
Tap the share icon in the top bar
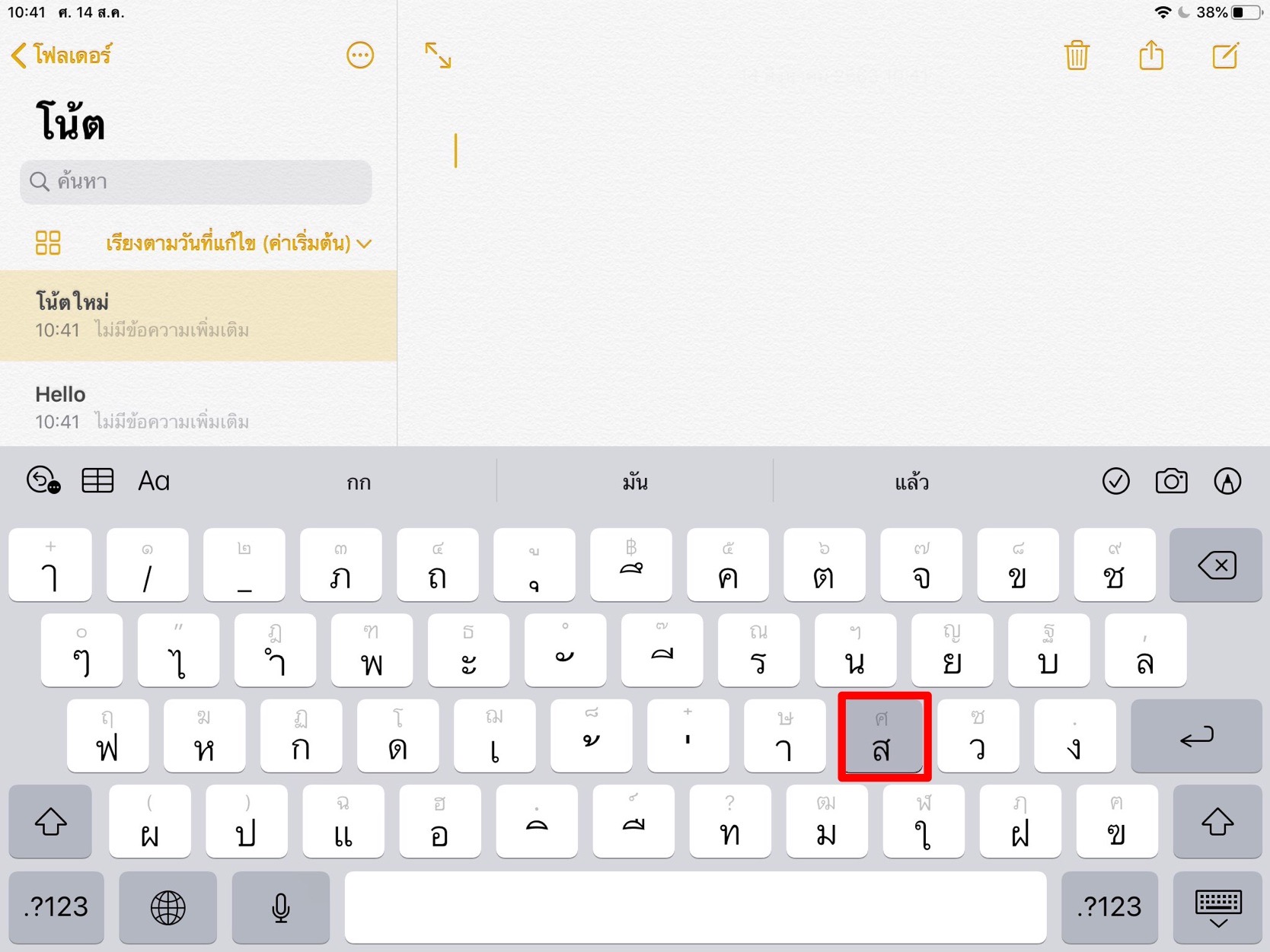[1151, 55]
